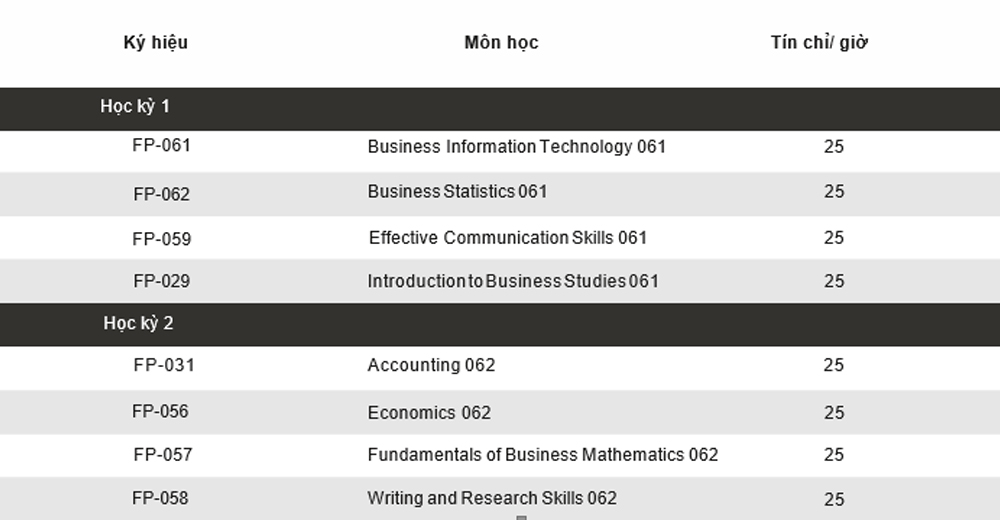1000x520 pixels.
Task: Open Business Information Technology 061 course
Action: [517, 147]
